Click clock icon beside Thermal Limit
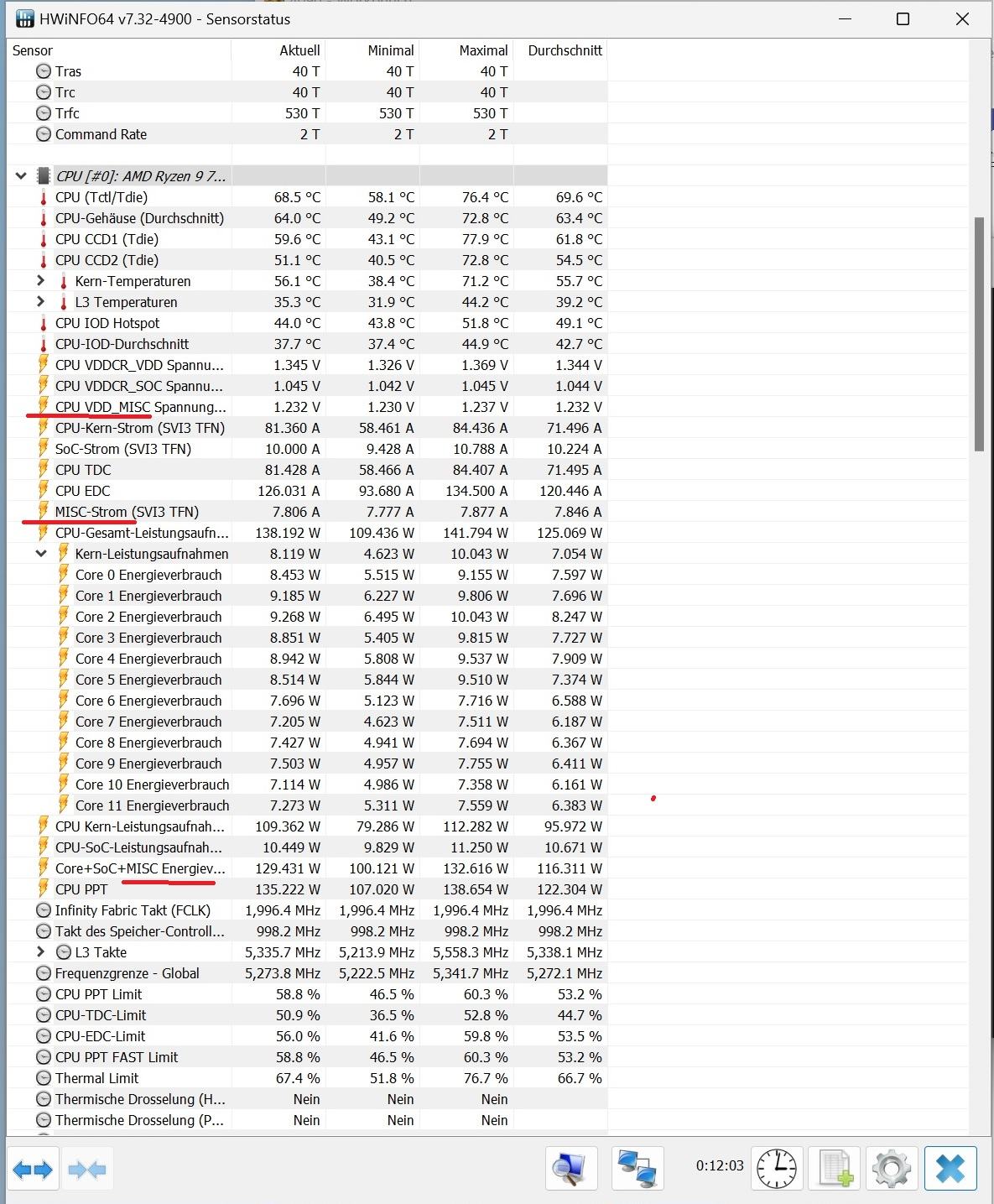 [x=44, y=1078]
